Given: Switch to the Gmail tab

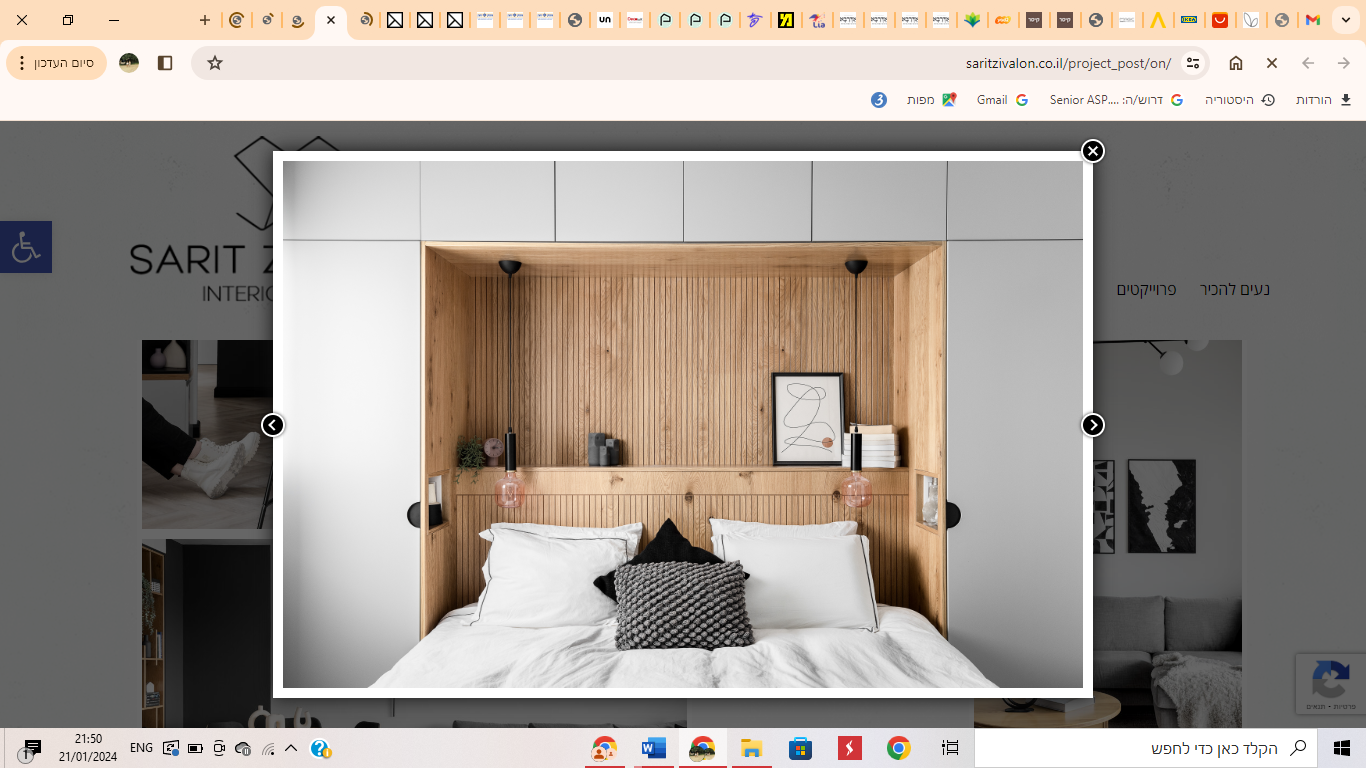Looking at the screenshot, I should pyautogui.click(x=1313, y=20).
